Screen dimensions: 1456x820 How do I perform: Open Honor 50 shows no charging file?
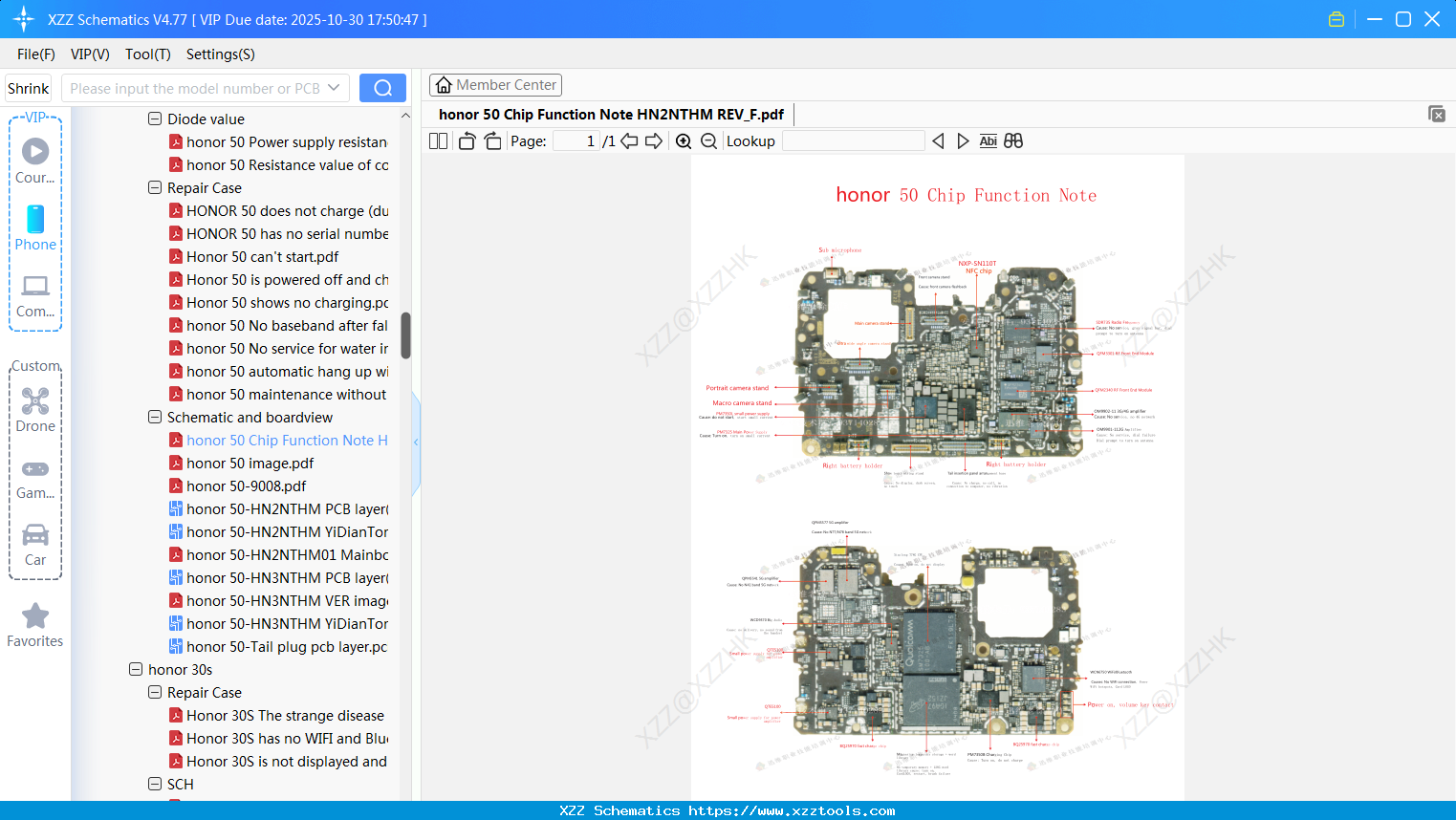point(278,303)
